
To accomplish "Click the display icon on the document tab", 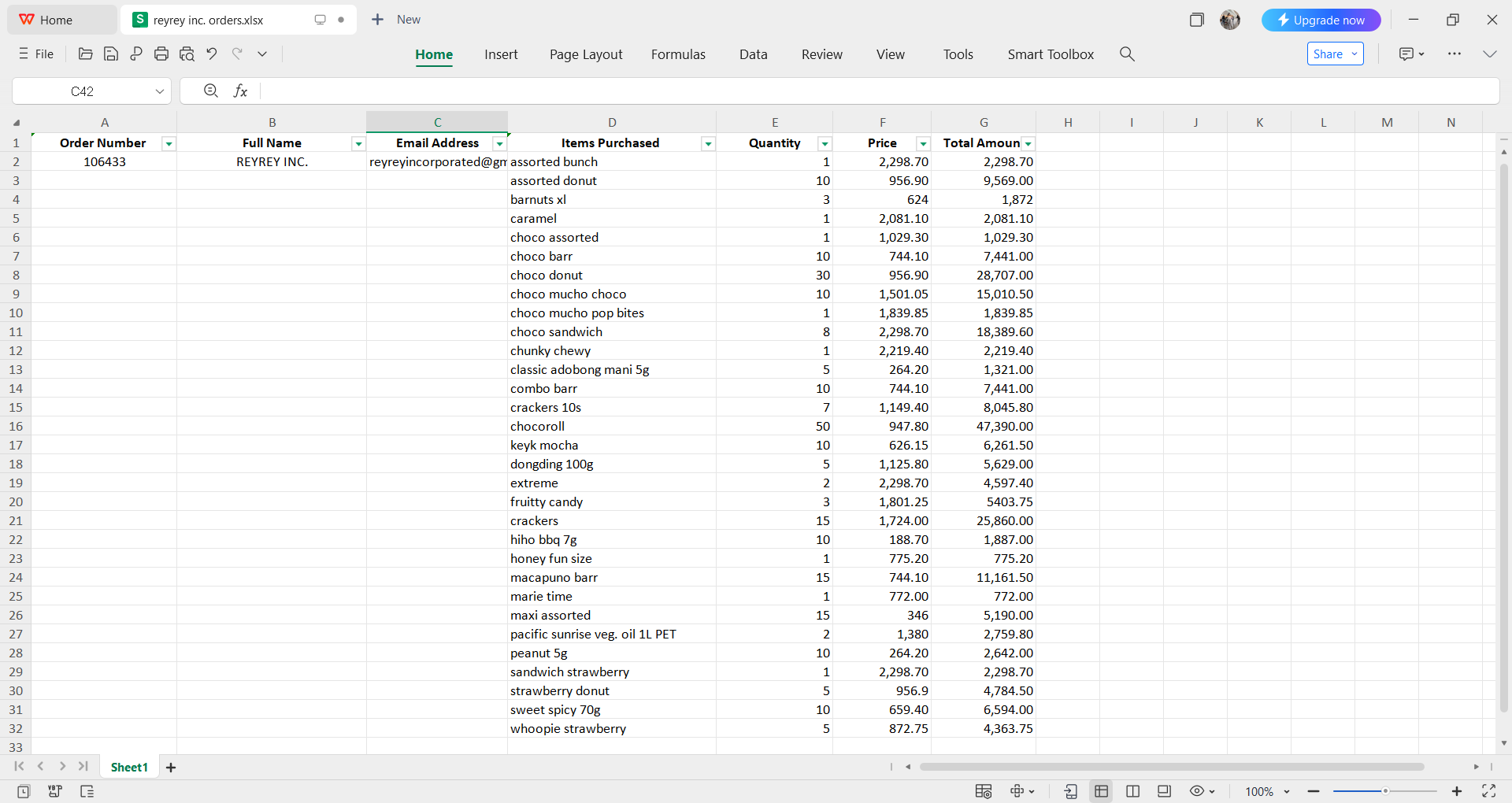I will coord(320,20).
